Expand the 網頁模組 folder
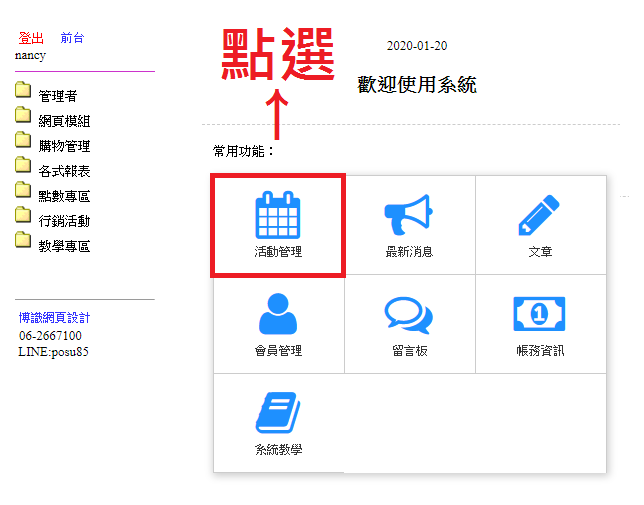 [64, 121]
